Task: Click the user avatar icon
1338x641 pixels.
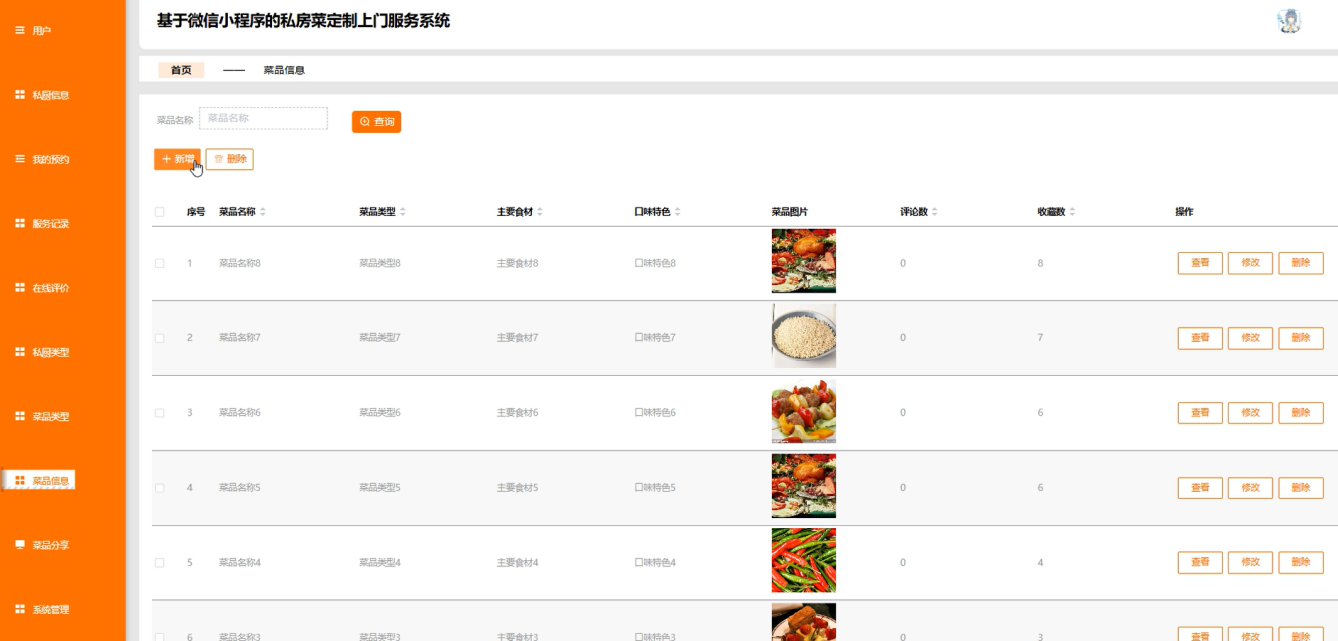Action: click(1289, 21)
